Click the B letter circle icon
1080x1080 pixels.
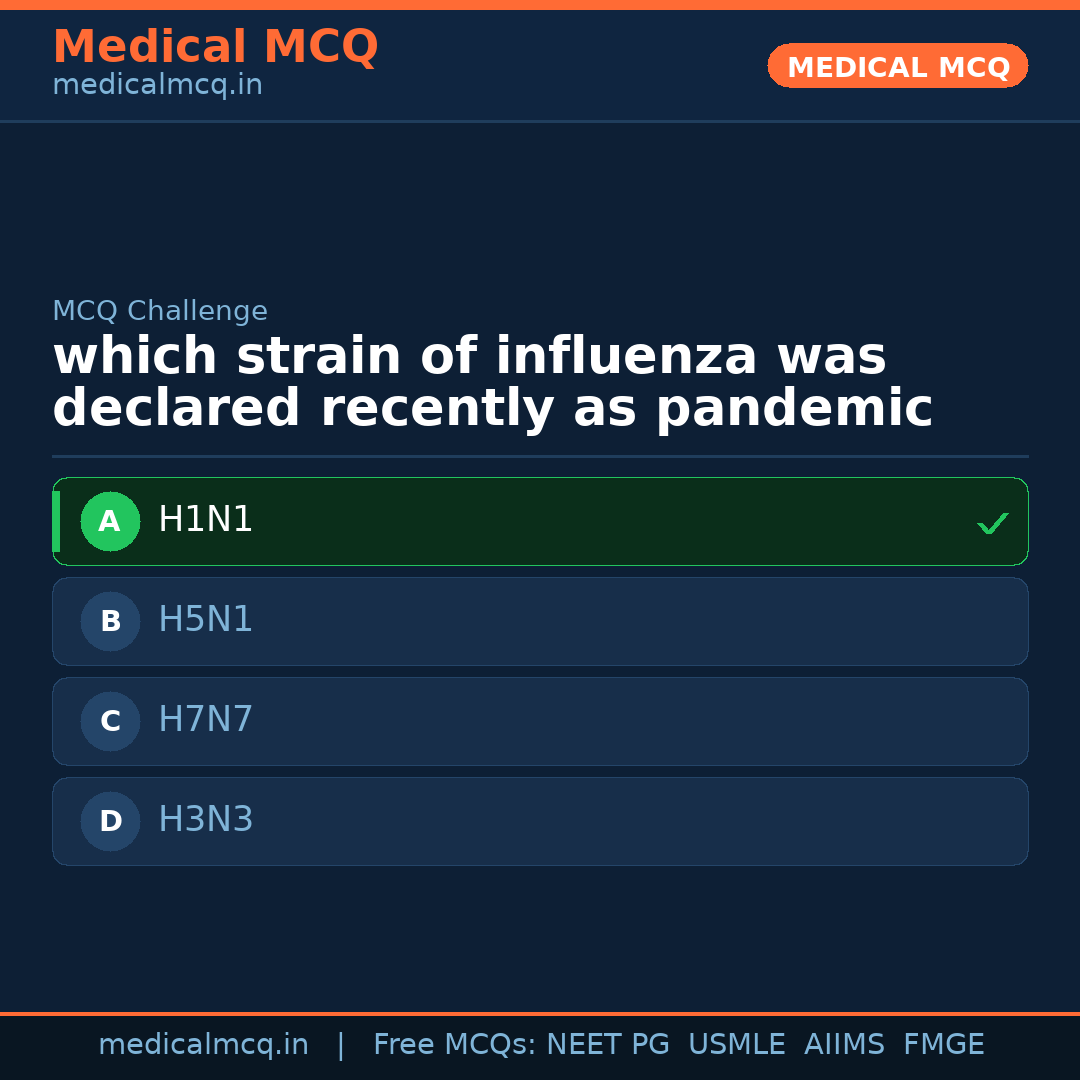click(110, 621)
